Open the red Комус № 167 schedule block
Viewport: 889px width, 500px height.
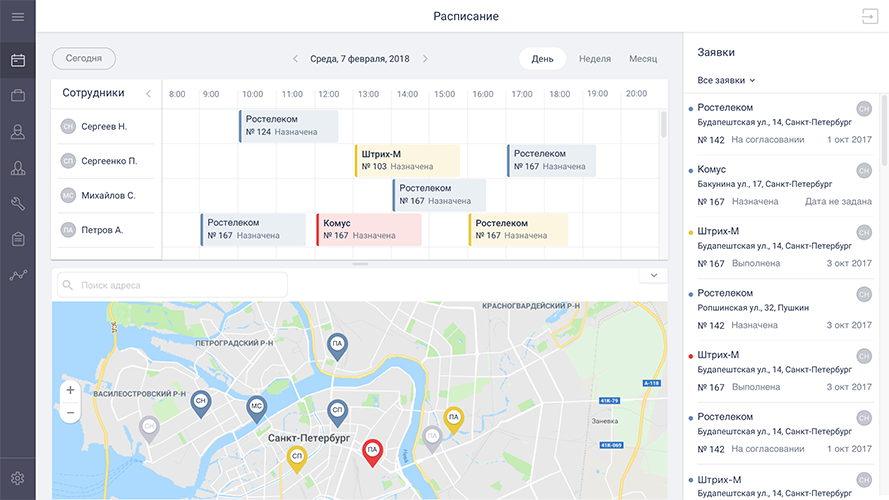click(x=368, y=229)
